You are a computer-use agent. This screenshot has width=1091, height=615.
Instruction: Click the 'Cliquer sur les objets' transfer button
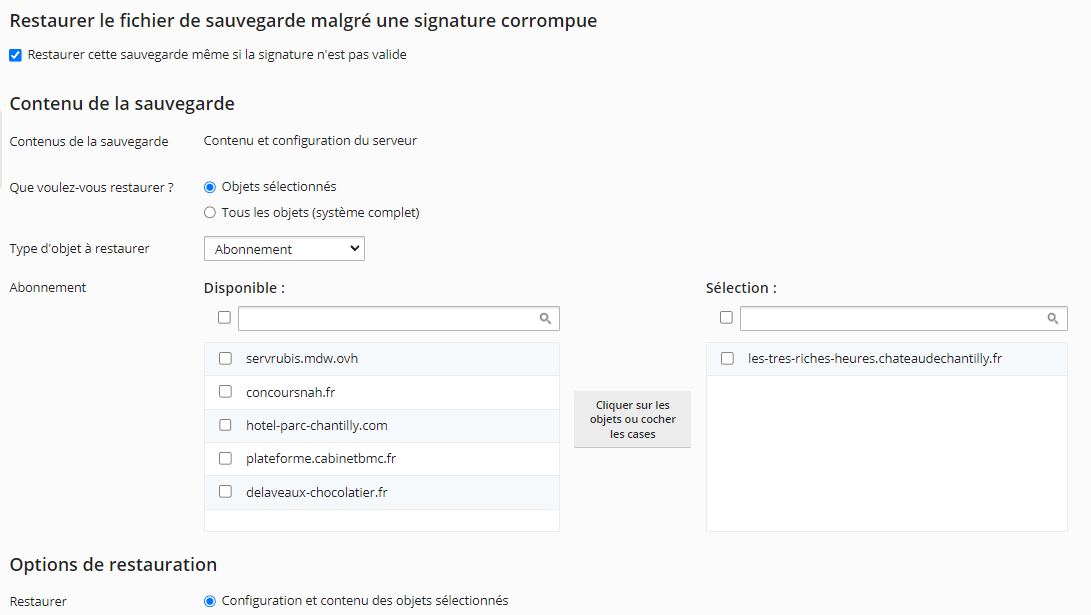(x=632, y=420)
